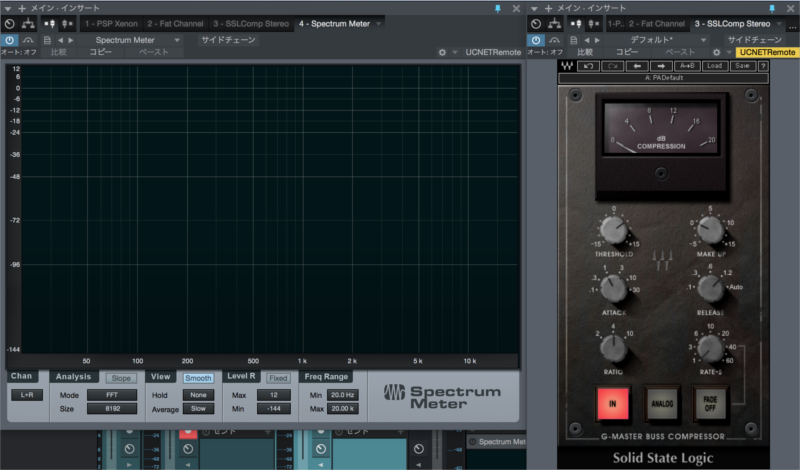Toggle the Fixed button in Level R section
The width and height of the screenshot is (800, 470).
tap(278, 378)
